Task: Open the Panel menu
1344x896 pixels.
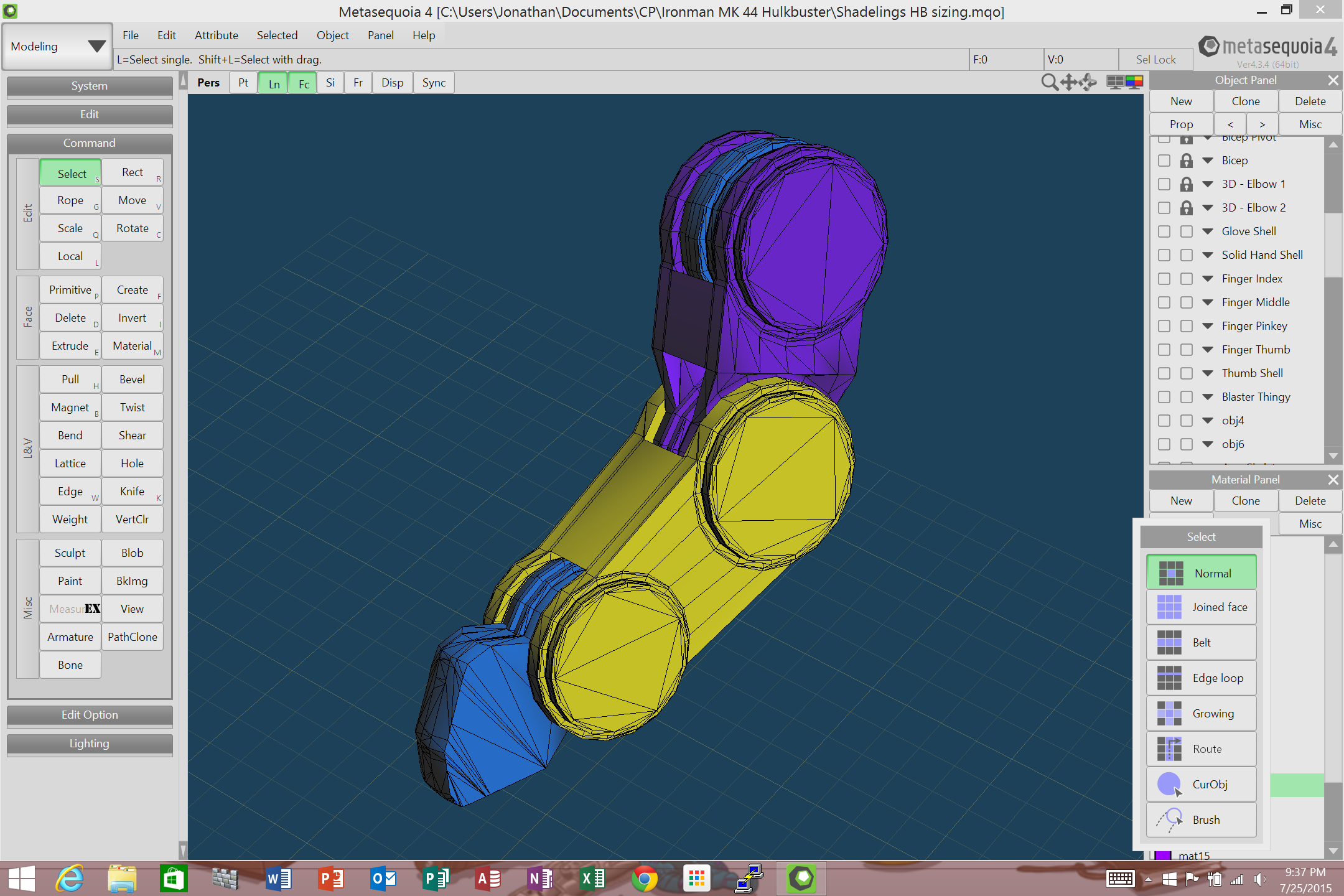Action: [x=380, y=35]
